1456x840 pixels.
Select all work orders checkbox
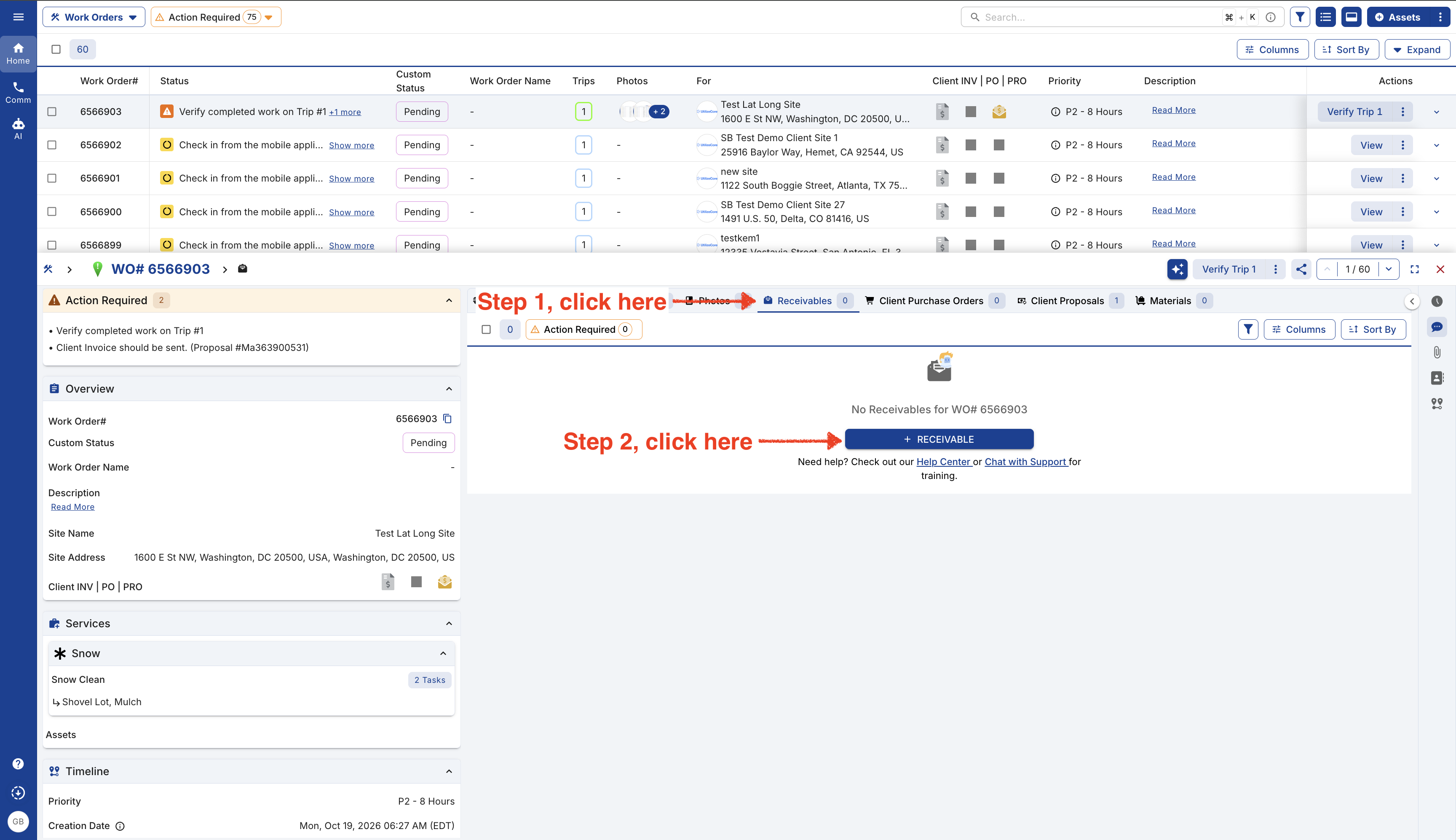(x=56, y=50)
